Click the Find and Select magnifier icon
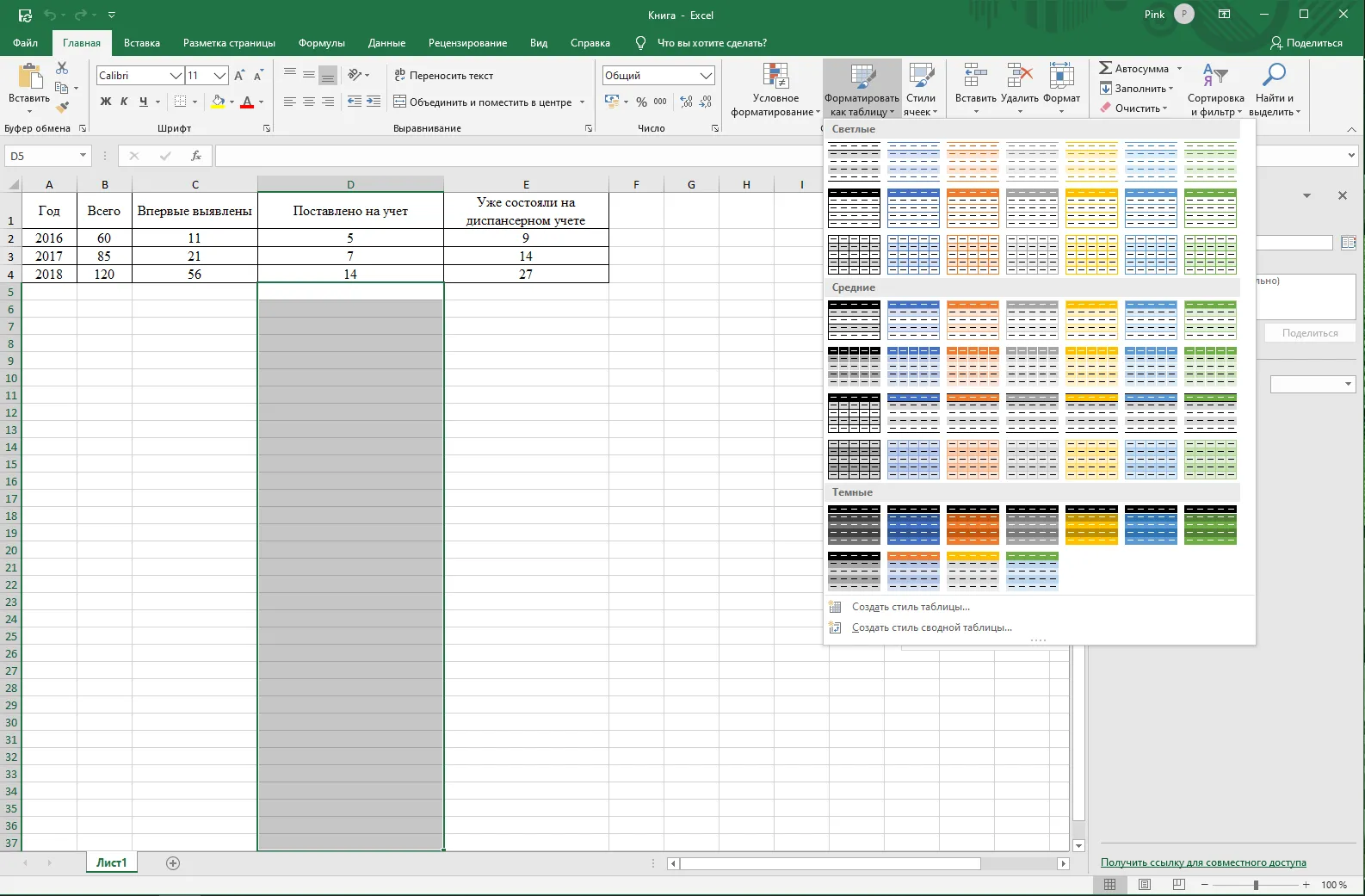Screen dimensions: 1365x896 [1274, 76]
